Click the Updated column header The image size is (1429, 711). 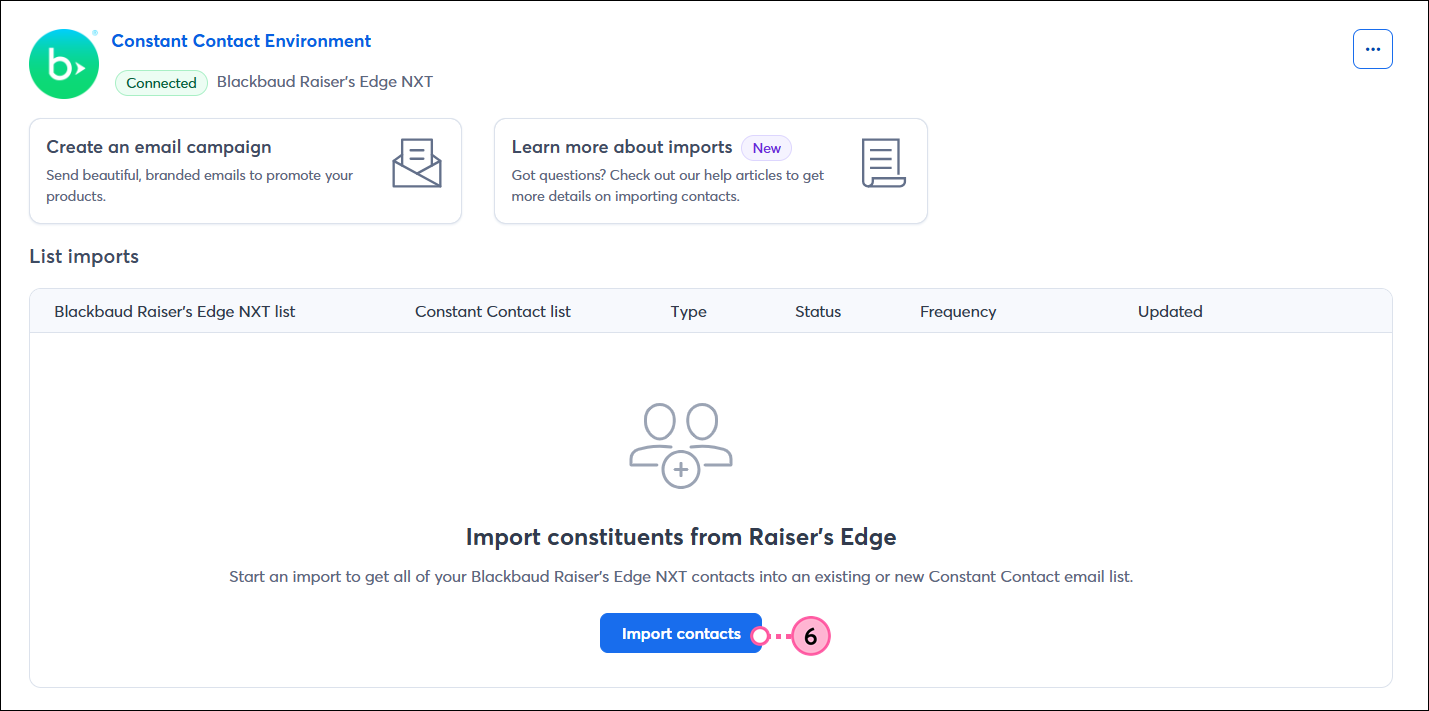[x=1170, y=311]
